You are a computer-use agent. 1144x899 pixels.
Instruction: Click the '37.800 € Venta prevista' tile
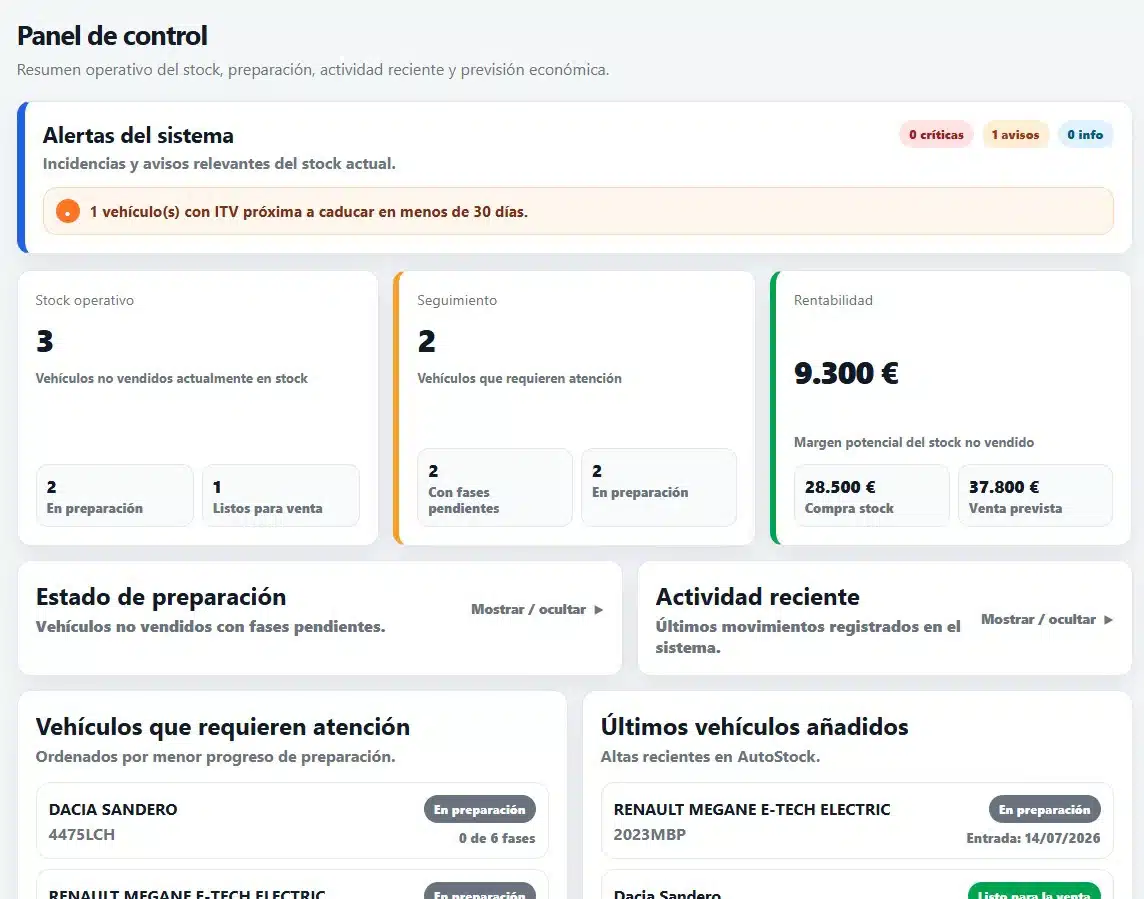pos(1035,495)
